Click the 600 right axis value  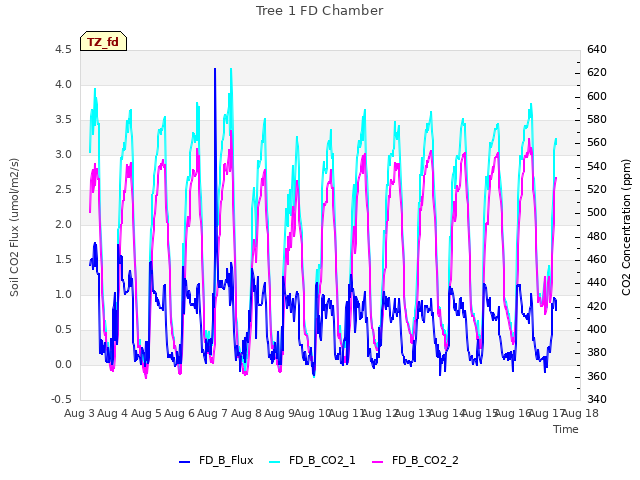point(597,96)
